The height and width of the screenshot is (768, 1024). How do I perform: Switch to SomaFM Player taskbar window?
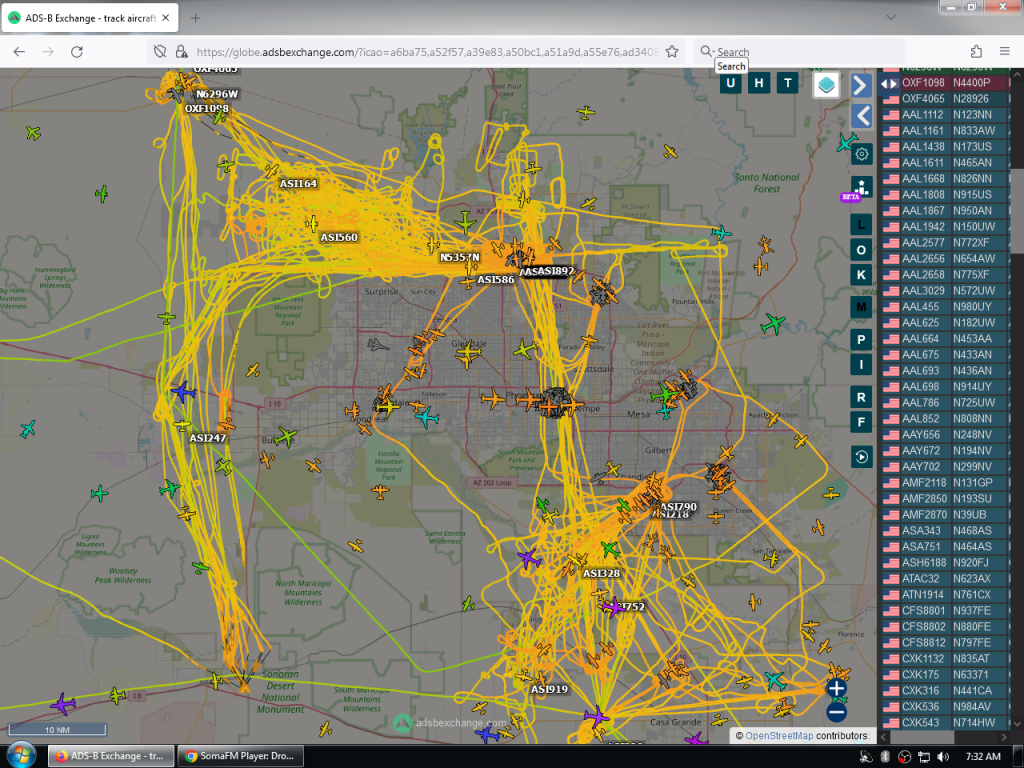240,756
